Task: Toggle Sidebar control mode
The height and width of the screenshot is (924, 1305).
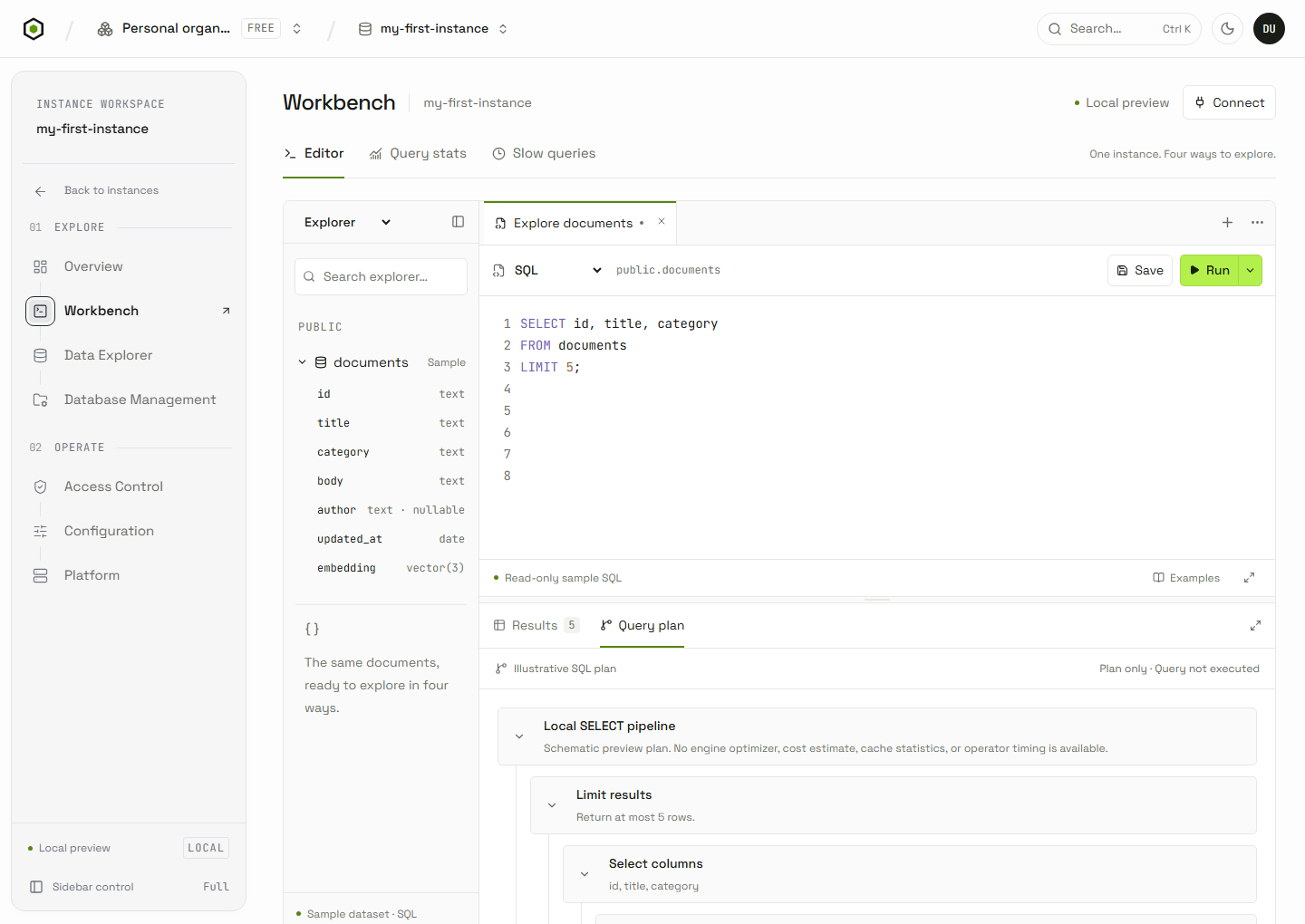Action: pos(129,887)
